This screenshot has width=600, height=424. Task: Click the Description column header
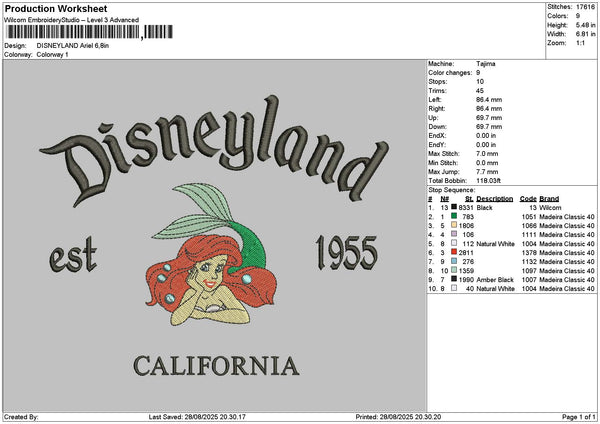pyautogui.click(x=494, y=199)
